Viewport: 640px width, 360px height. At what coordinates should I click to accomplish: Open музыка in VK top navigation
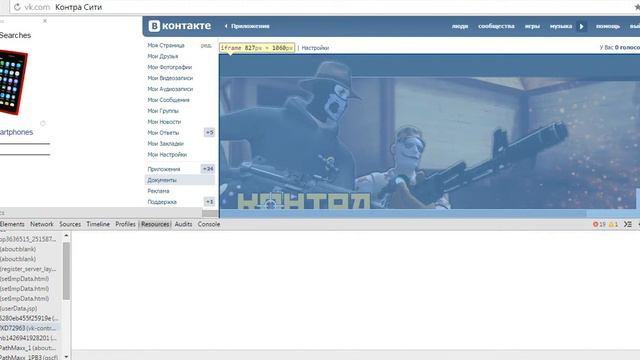[x=561, y=26]
